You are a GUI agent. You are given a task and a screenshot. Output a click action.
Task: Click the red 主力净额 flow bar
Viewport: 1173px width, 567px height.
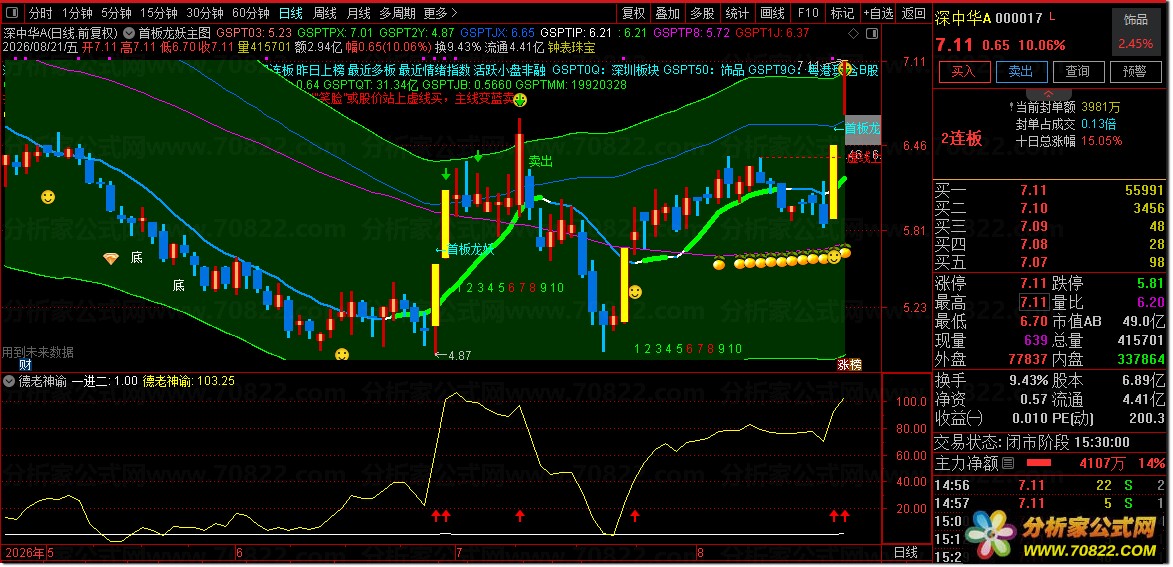tap(1039, 464)
